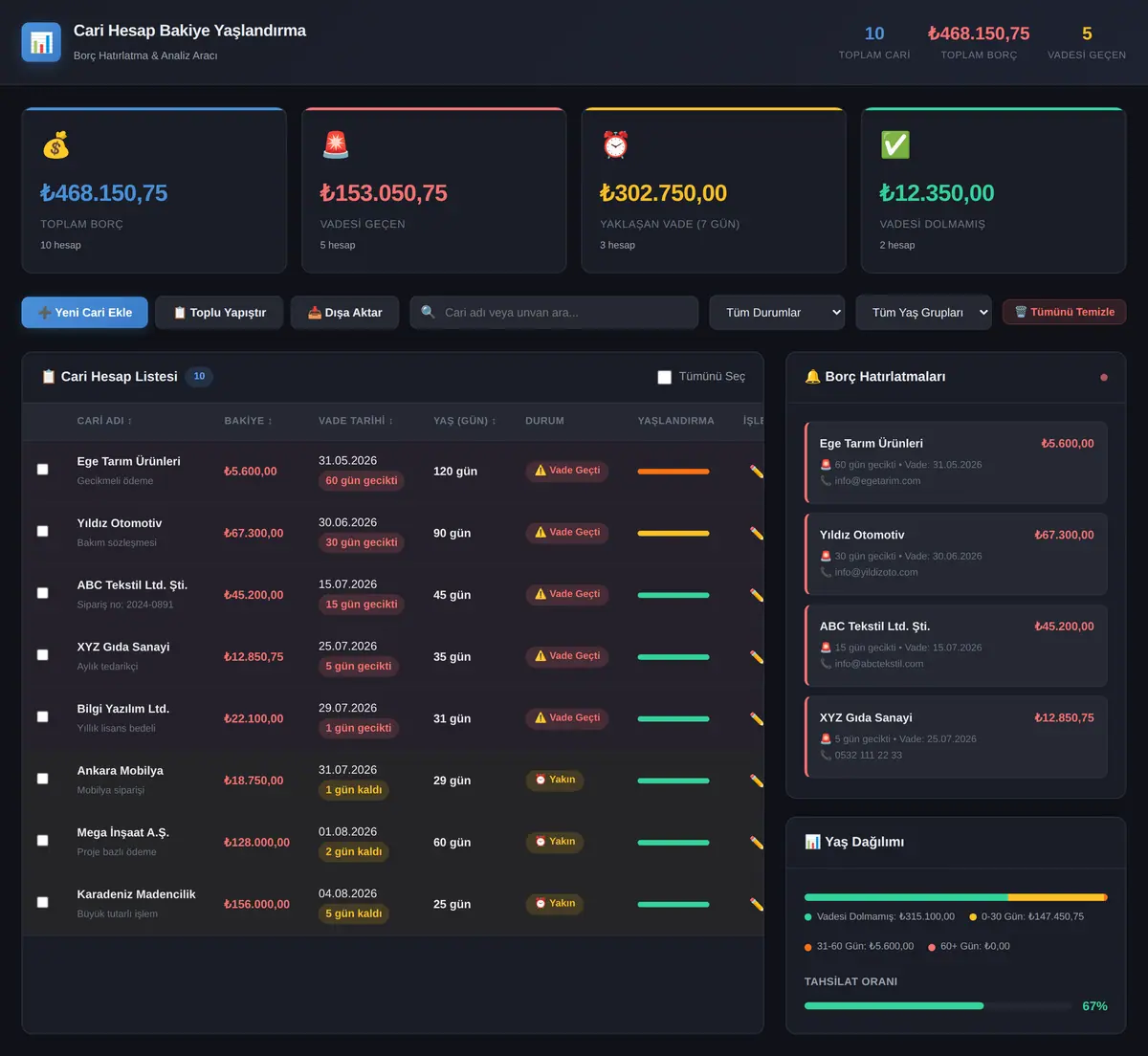Click the red status dot in Borç Hatırlatmaları panel
1148x1056 pixels.
click(1104, 377)
